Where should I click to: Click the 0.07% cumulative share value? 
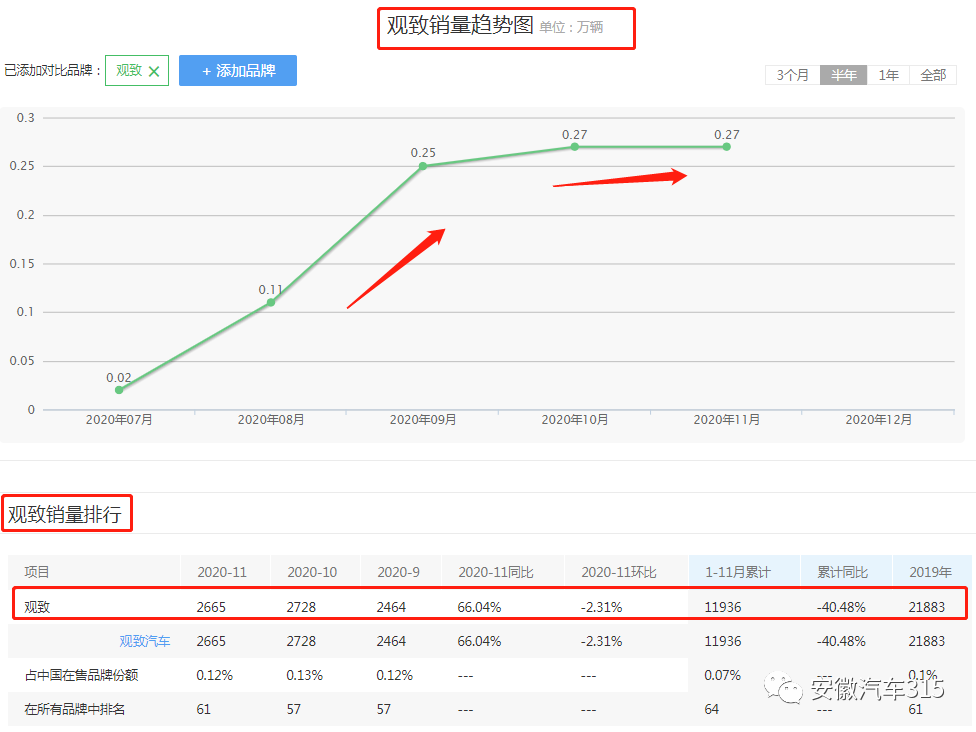coord(722,675)
